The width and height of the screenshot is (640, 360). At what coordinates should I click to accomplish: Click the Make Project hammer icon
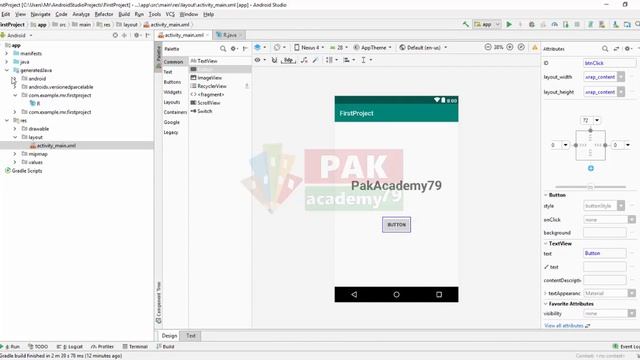(466, 24)
